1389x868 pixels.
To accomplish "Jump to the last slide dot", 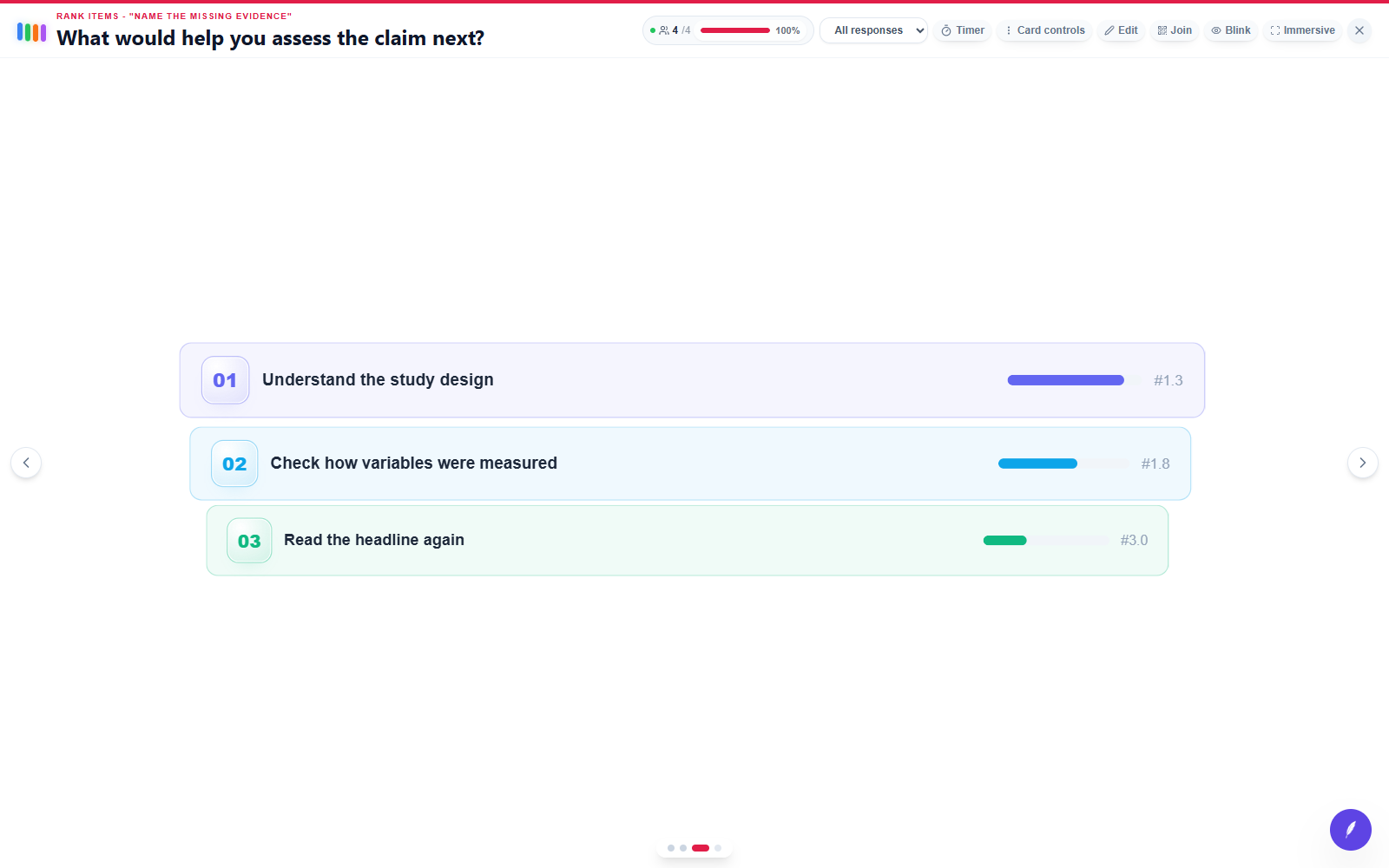I will click(718, 848).
